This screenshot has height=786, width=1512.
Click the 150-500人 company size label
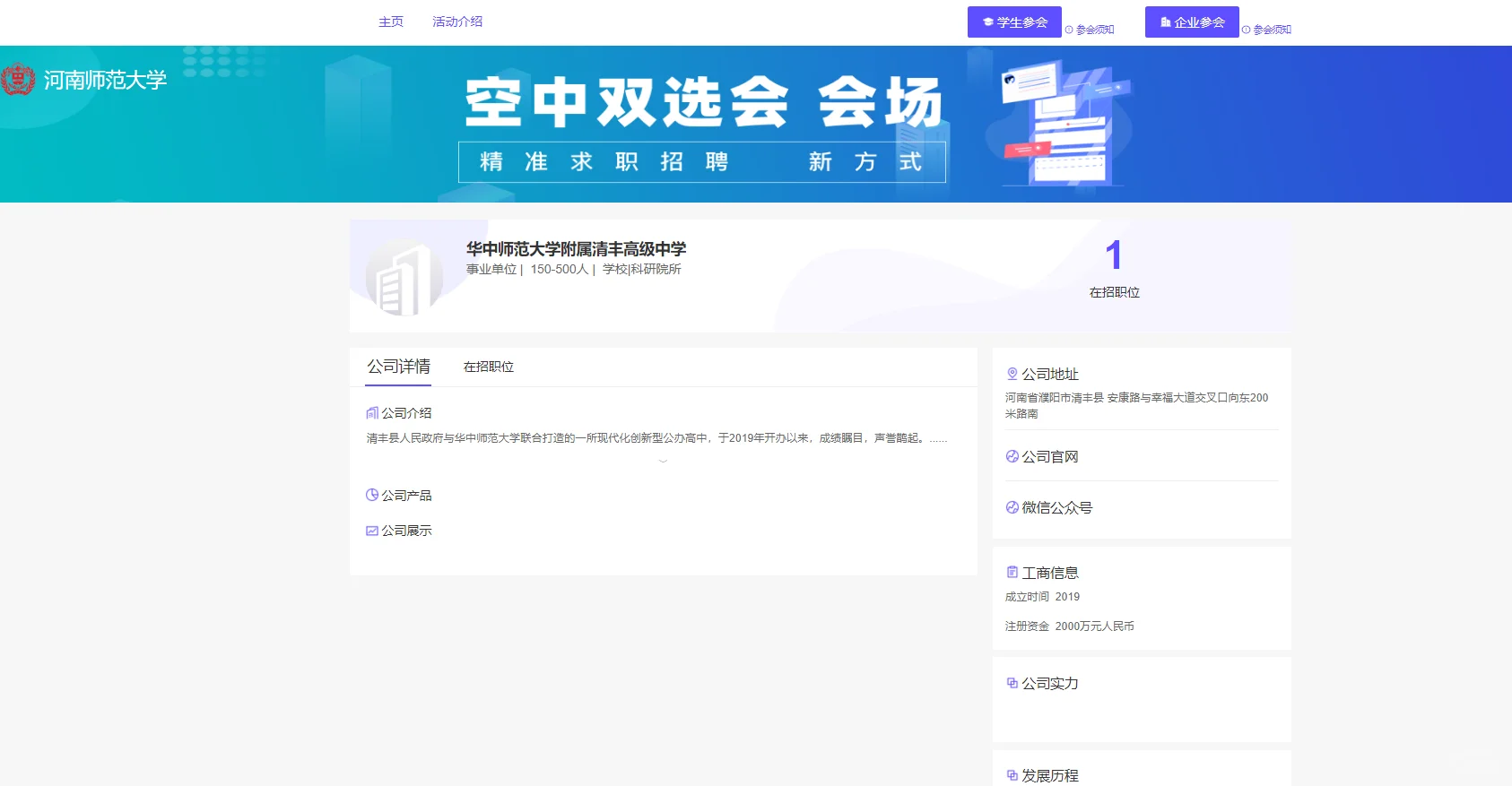(560, 269)
